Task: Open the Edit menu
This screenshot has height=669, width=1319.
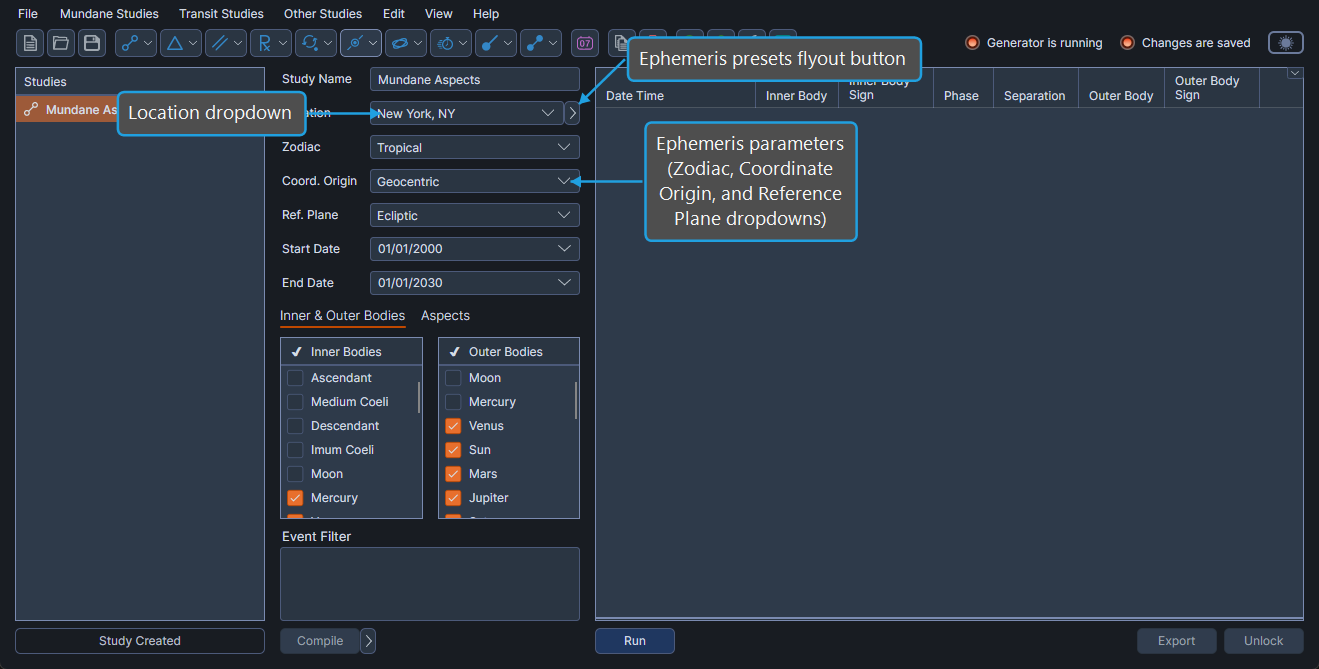Action: coord(394,14)
